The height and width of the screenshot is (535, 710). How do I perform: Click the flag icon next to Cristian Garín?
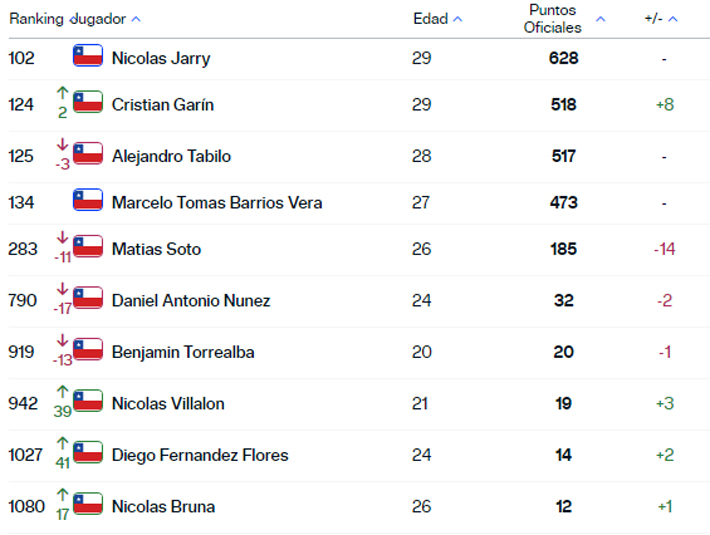point(88,102)
